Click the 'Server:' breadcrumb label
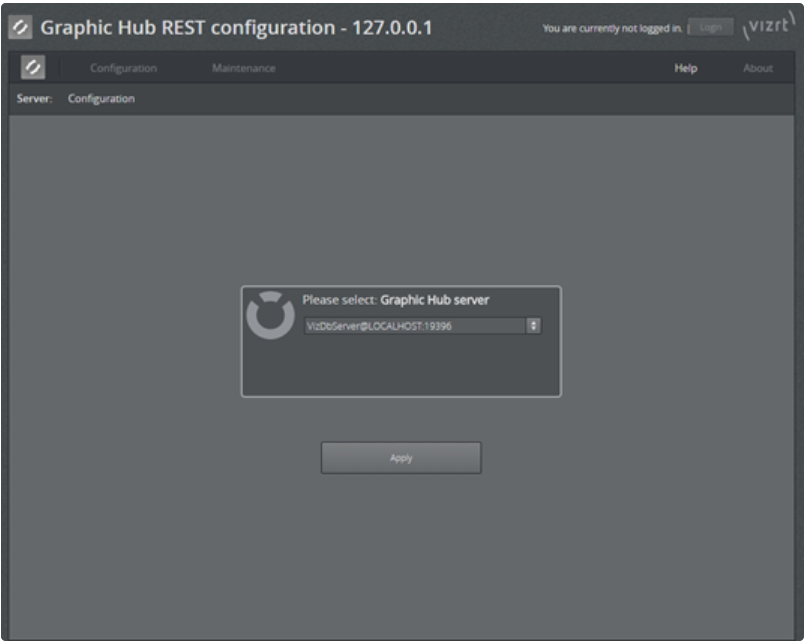Screen dimensions: 807x643 (34, 98)
